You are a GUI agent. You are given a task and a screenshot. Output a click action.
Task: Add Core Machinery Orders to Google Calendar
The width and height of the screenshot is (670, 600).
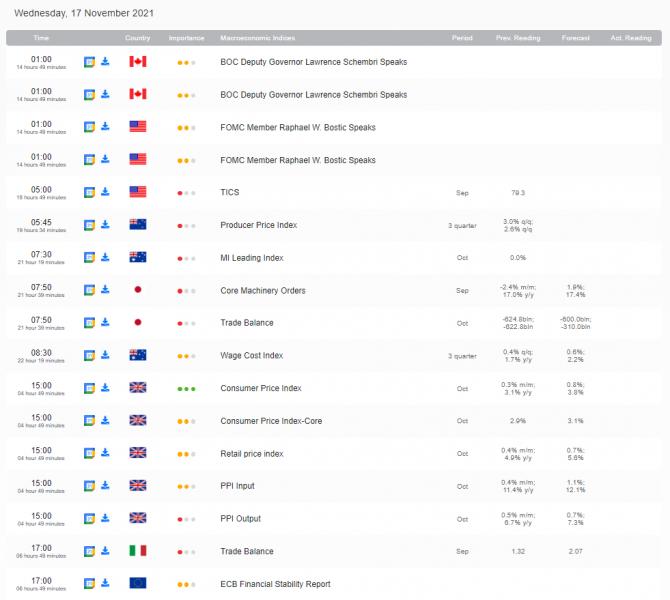pos(89,290)
